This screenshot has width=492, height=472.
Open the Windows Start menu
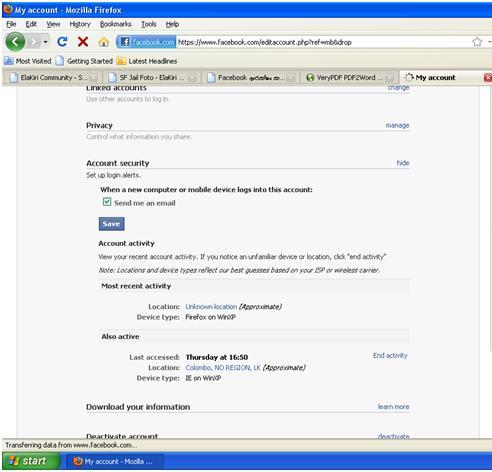tap(30, 461)
